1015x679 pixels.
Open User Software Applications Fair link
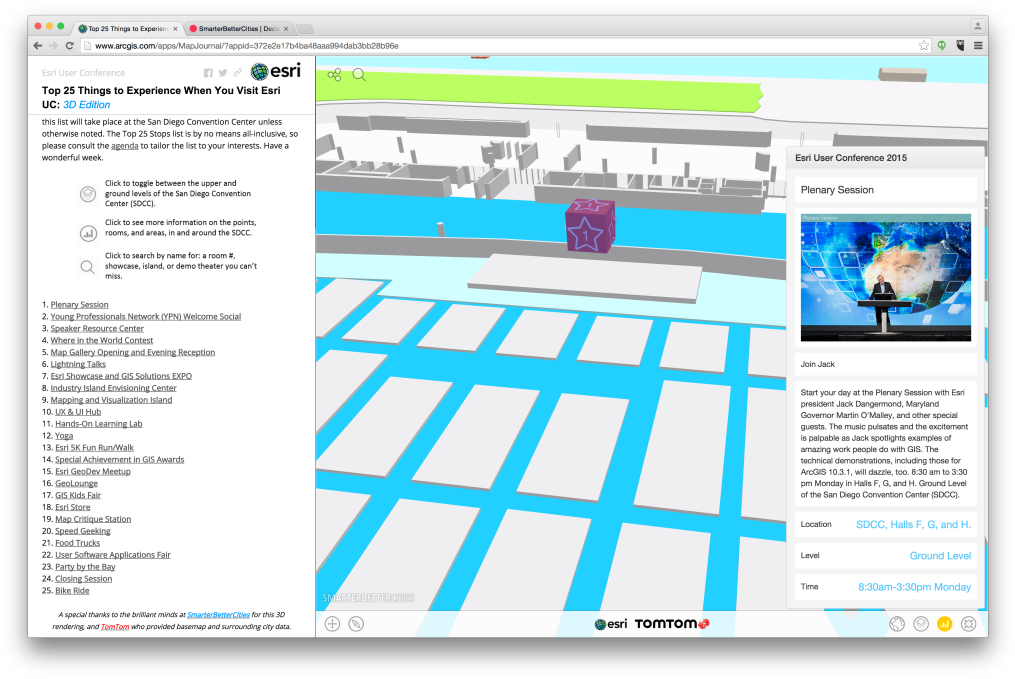click(113, 555)
